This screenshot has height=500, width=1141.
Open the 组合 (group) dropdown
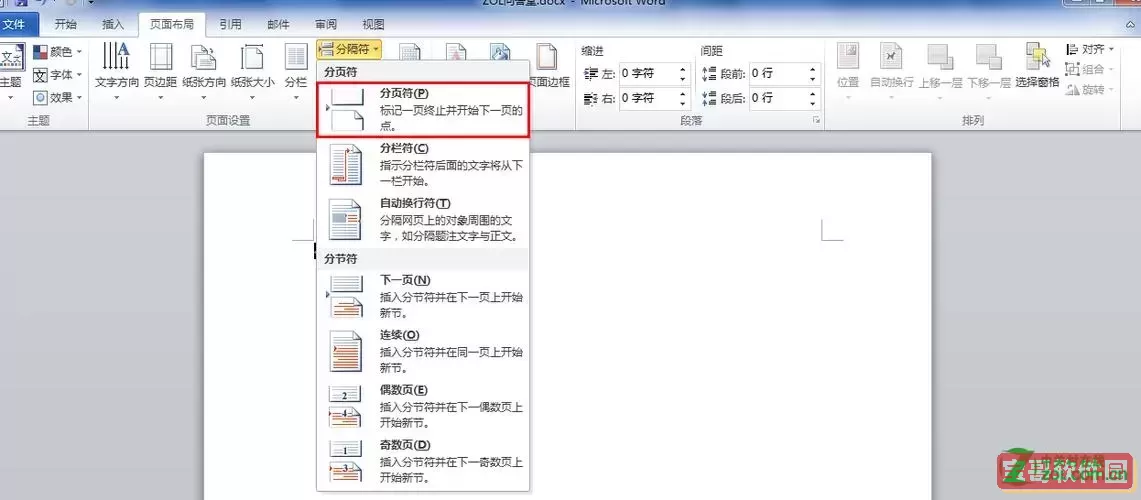(1090, 69)
